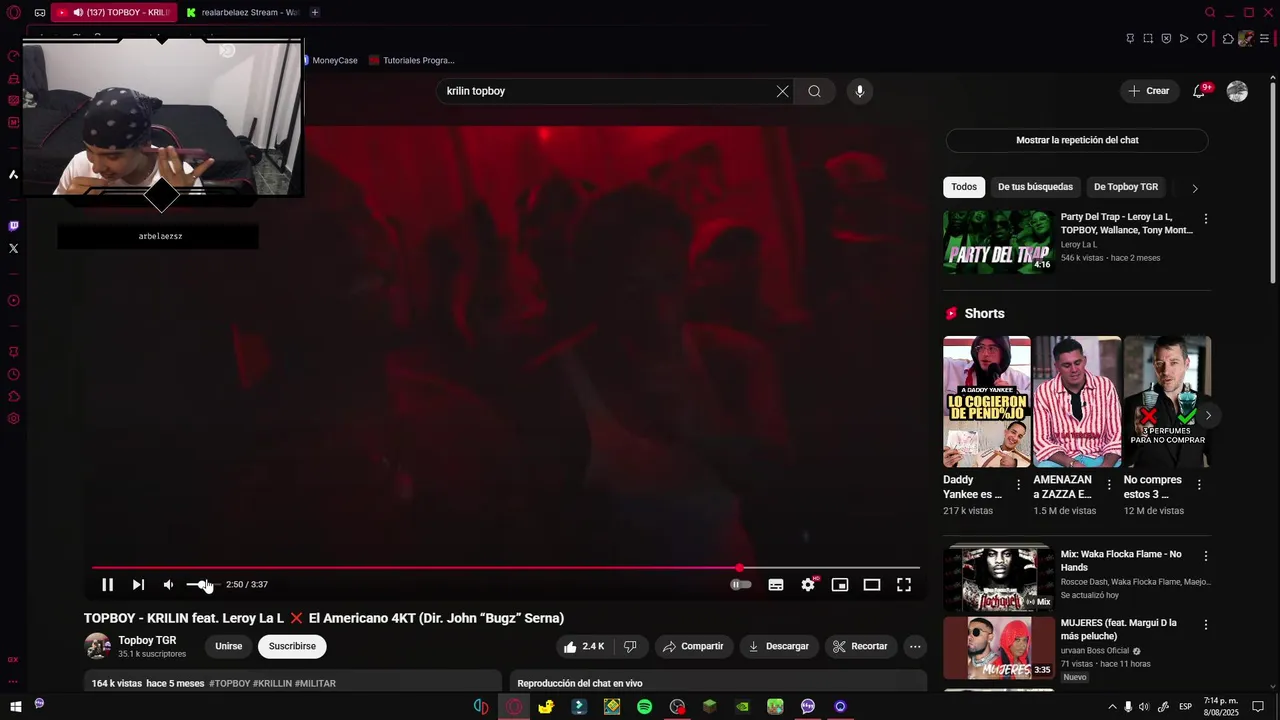Open options for Waka Flocka Flame mix
Viewport: 1280px width, 720px height.
click(1205, 556)
